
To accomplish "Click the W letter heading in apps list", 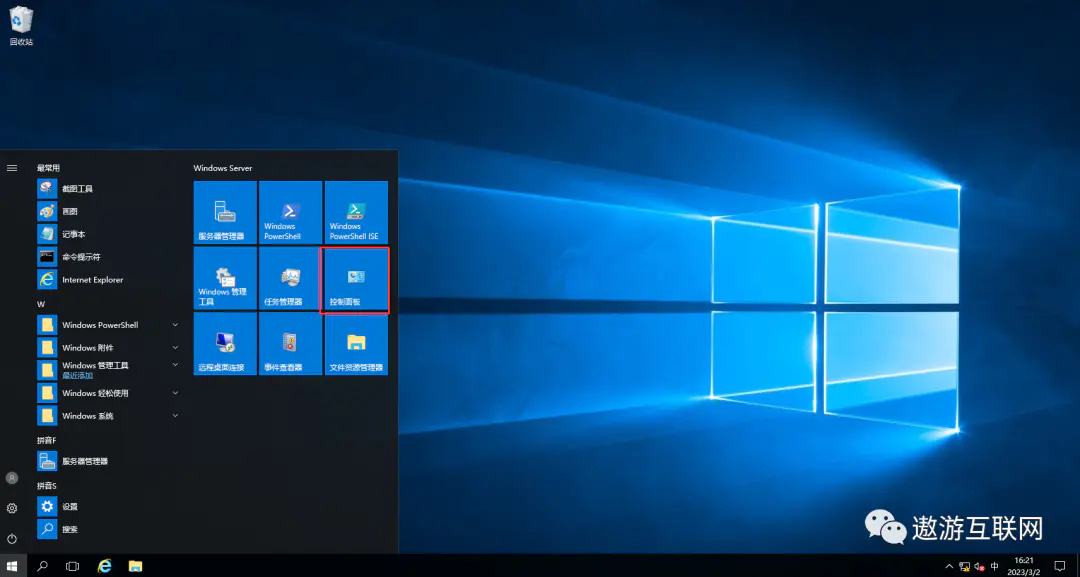I will click(x=41, y=304).
